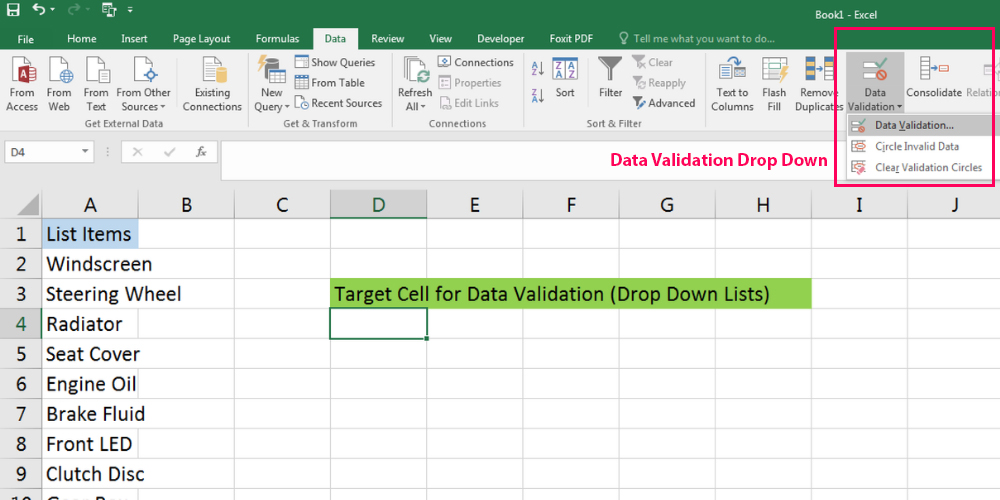This screenshot has height=500, width=1000.
Task: Click the From Access icon
Action: 22,74
